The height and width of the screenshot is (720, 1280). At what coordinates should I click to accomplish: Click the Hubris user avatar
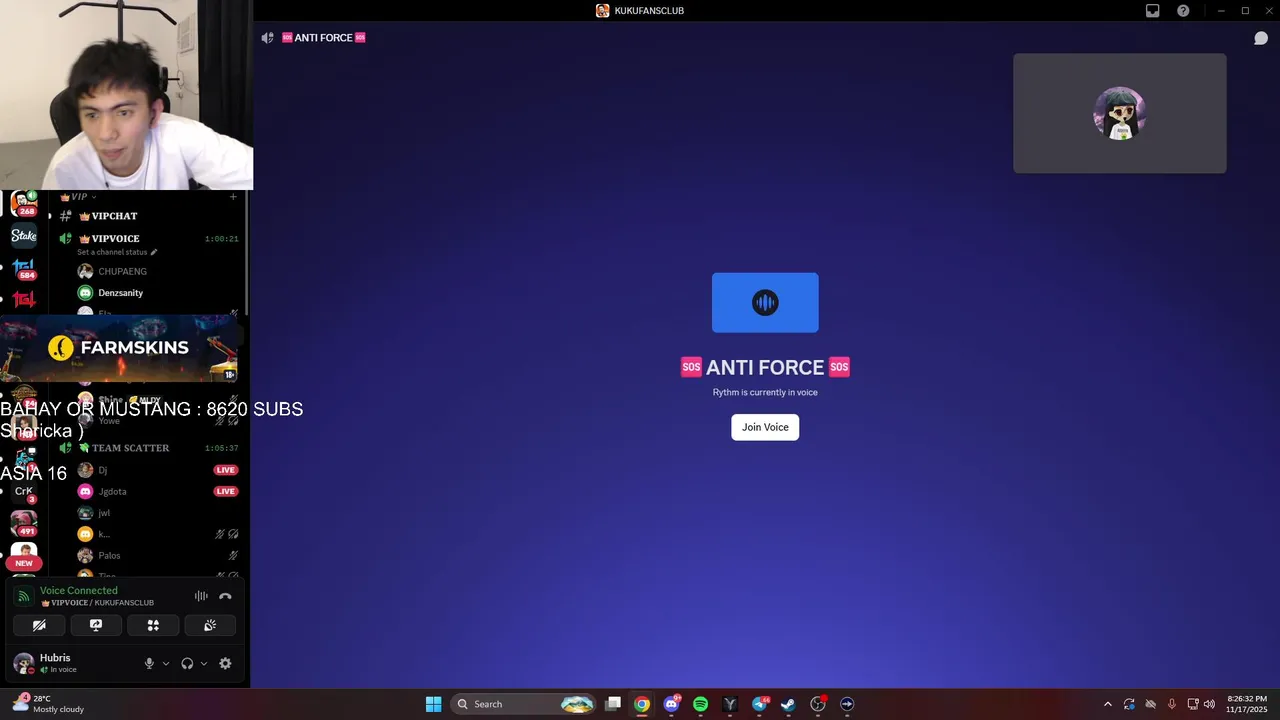[23, 663]
